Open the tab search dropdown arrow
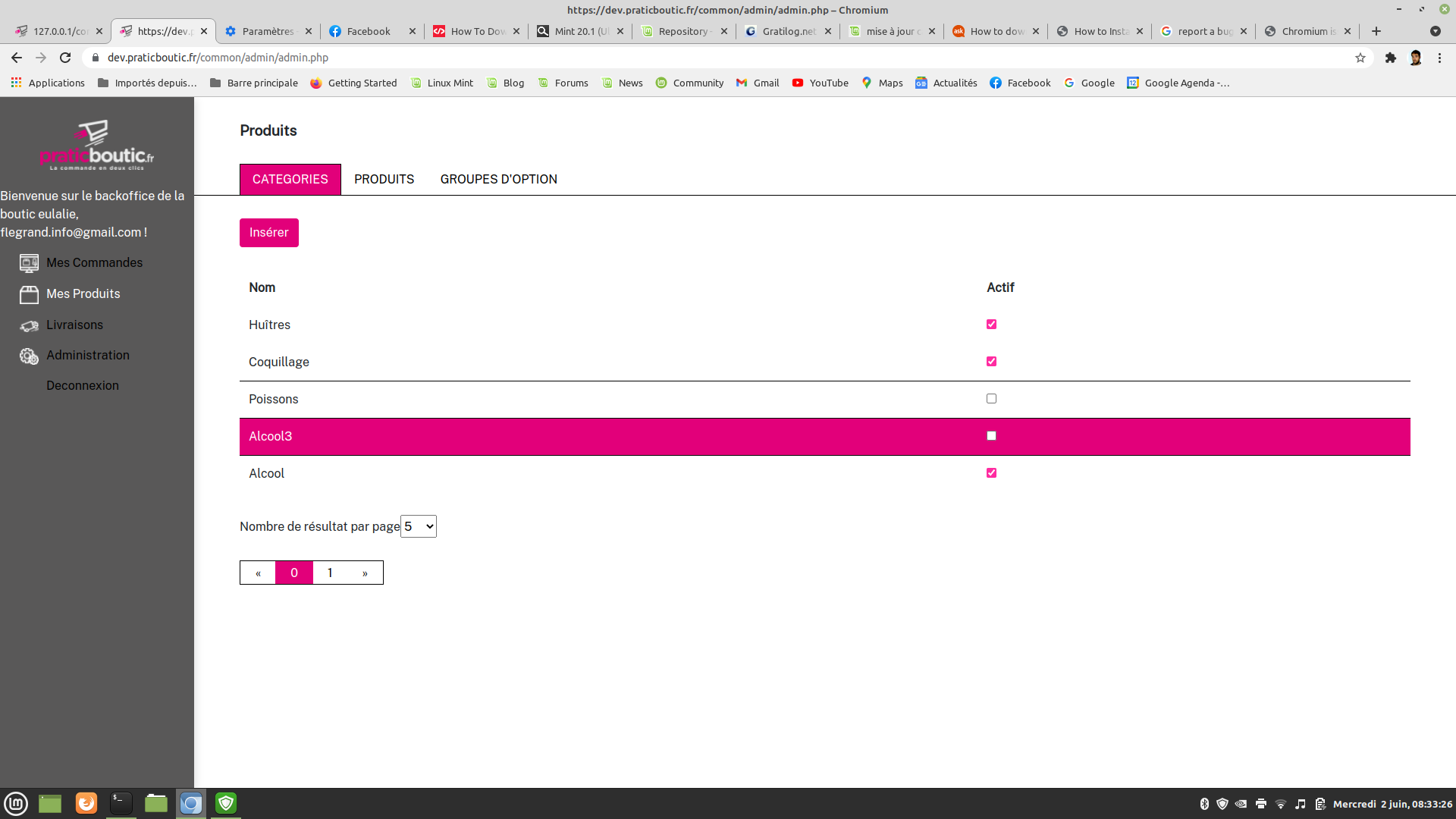The width and height of the screenshot is (1456, 819). (x=1435, y=31)
